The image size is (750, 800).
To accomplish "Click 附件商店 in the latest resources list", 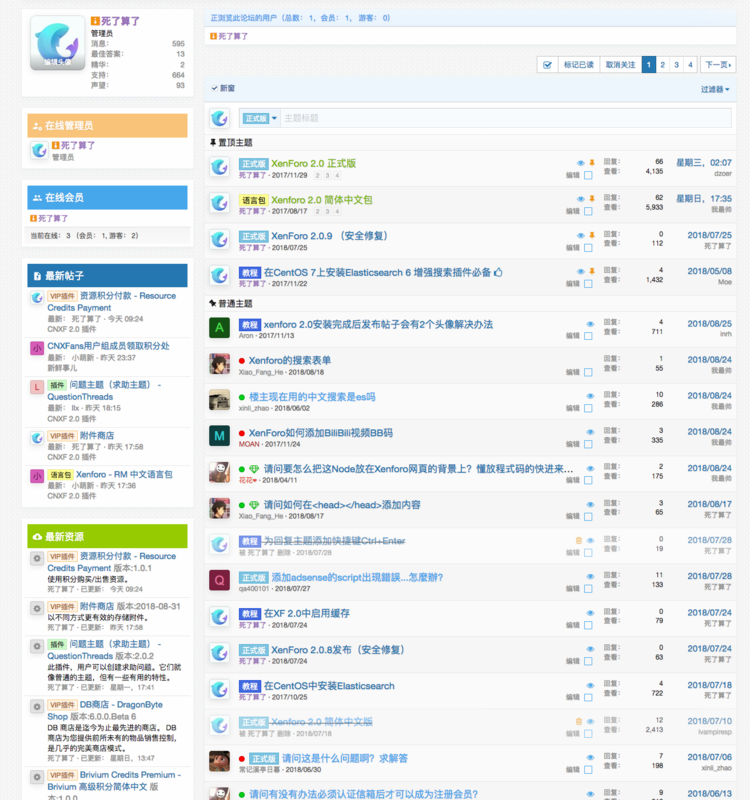I will pos(97,606).
